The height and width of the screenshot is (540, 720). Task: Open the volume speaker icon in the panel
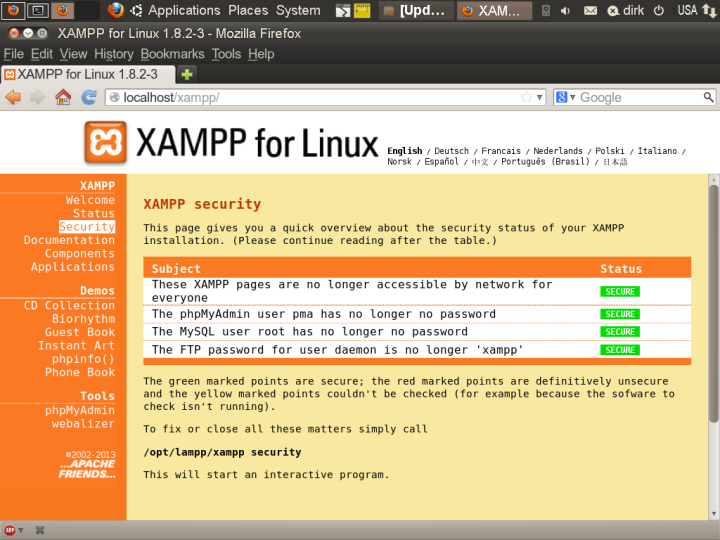pos(567,11)
